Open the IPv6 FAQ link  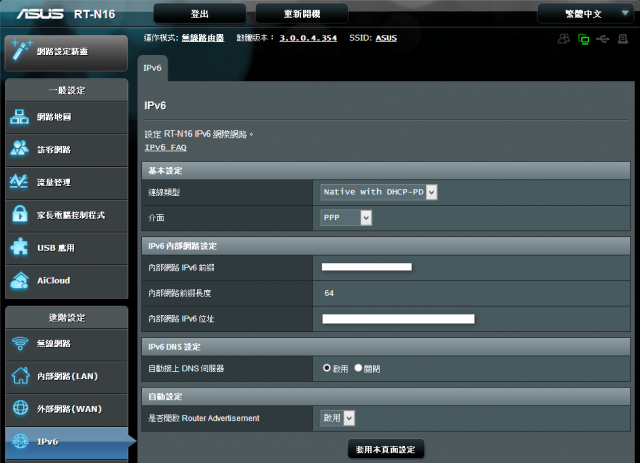166,147
